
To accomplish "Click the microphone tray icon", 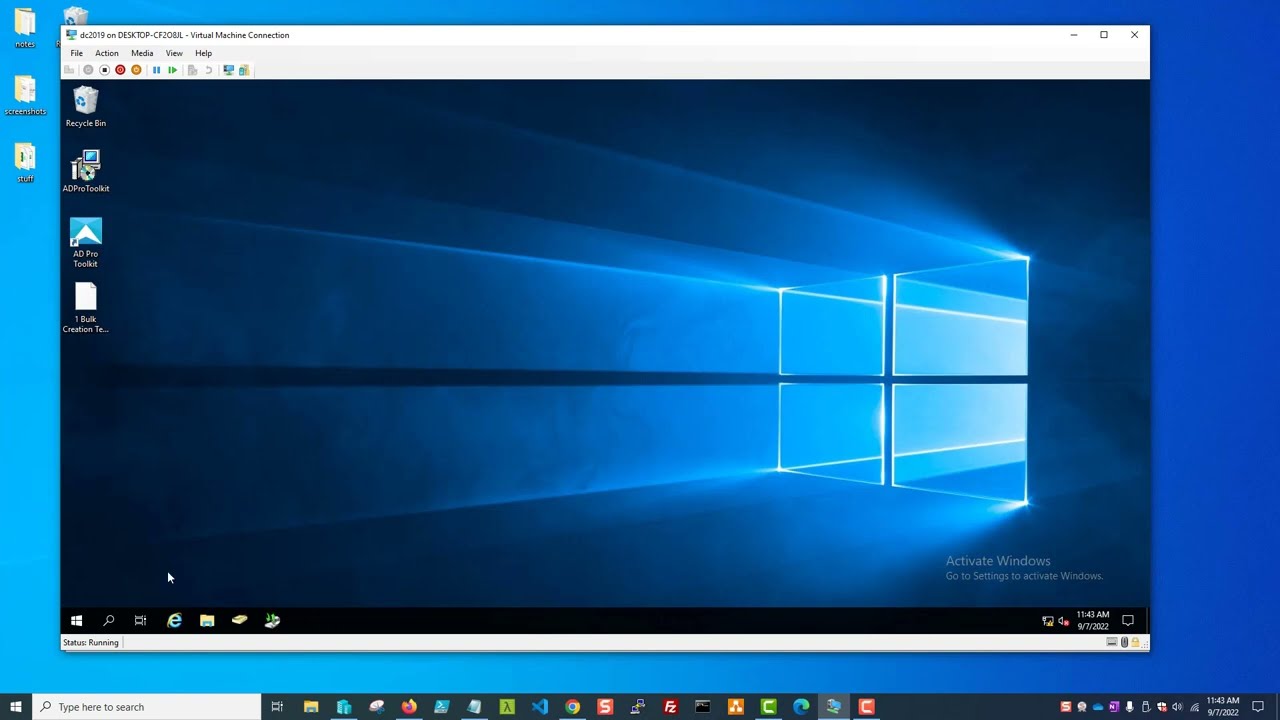I will click(x=1130, y=707).
